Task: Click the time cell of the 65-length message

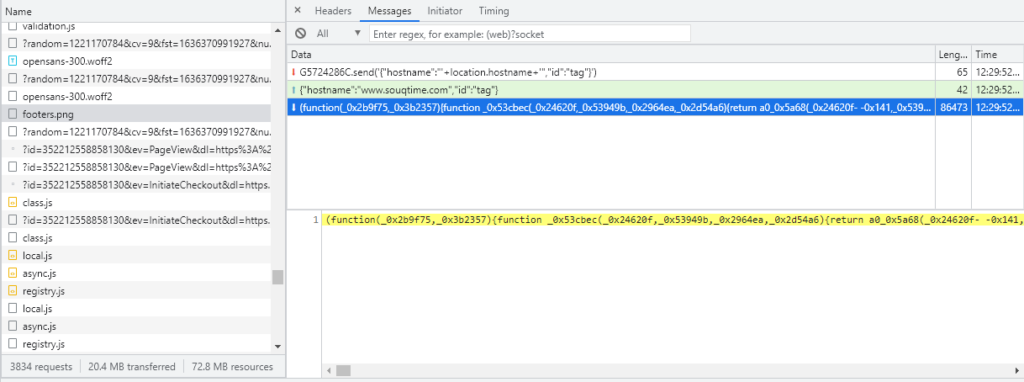Action: tap(997, 72)
